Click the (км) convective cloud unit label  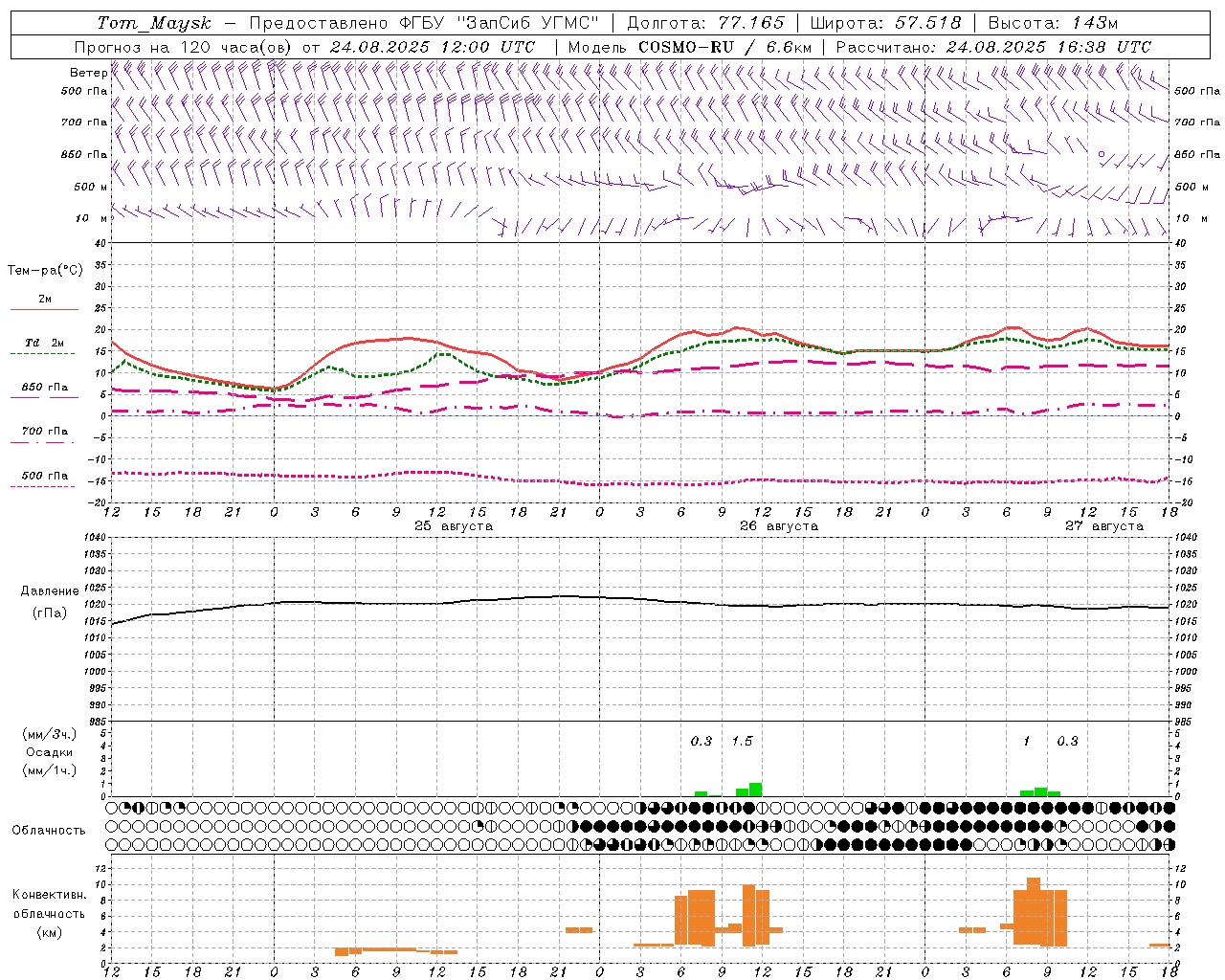tap(50, 932)
